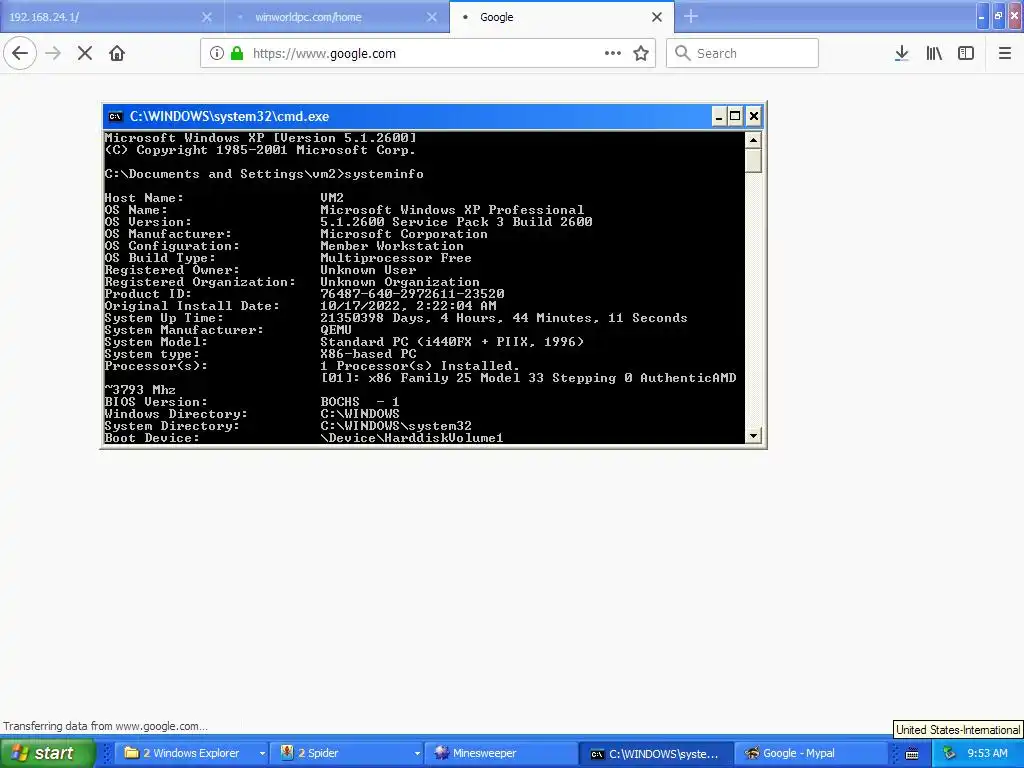This screenshot has height=768, width=1024.
Task: Switch to the 192.168.24.1 tab
Action: tap(112, 17)
